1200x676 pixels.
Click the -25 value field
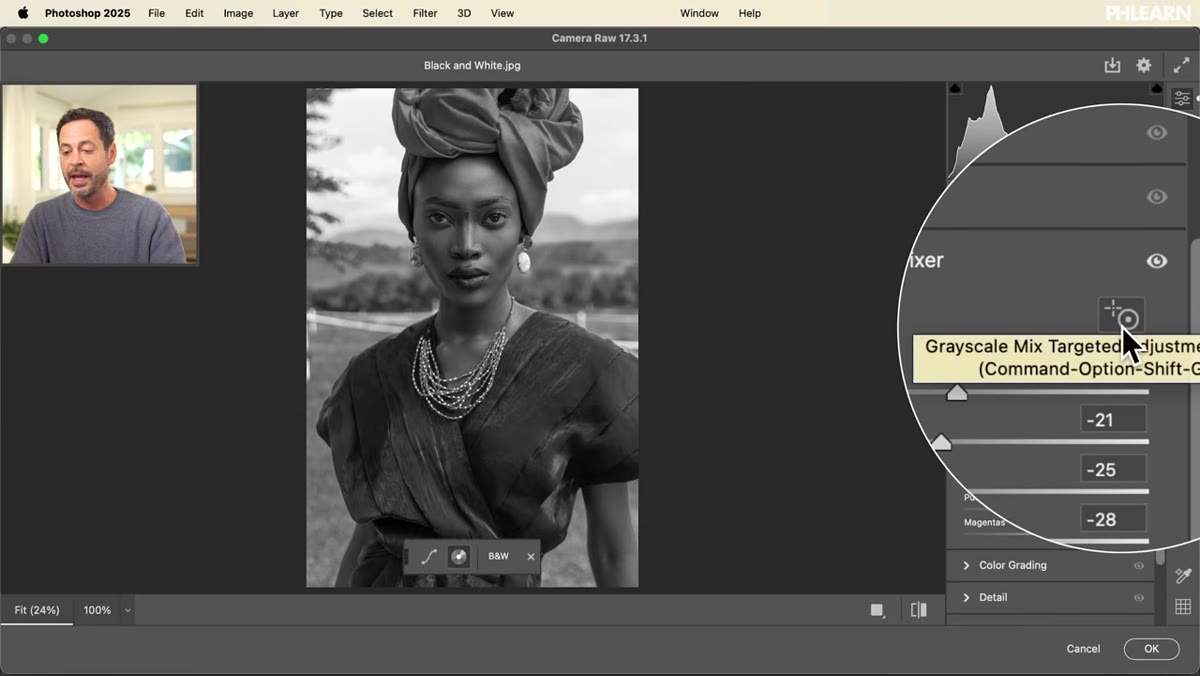pyautogui.click(x=1113, y=469)
